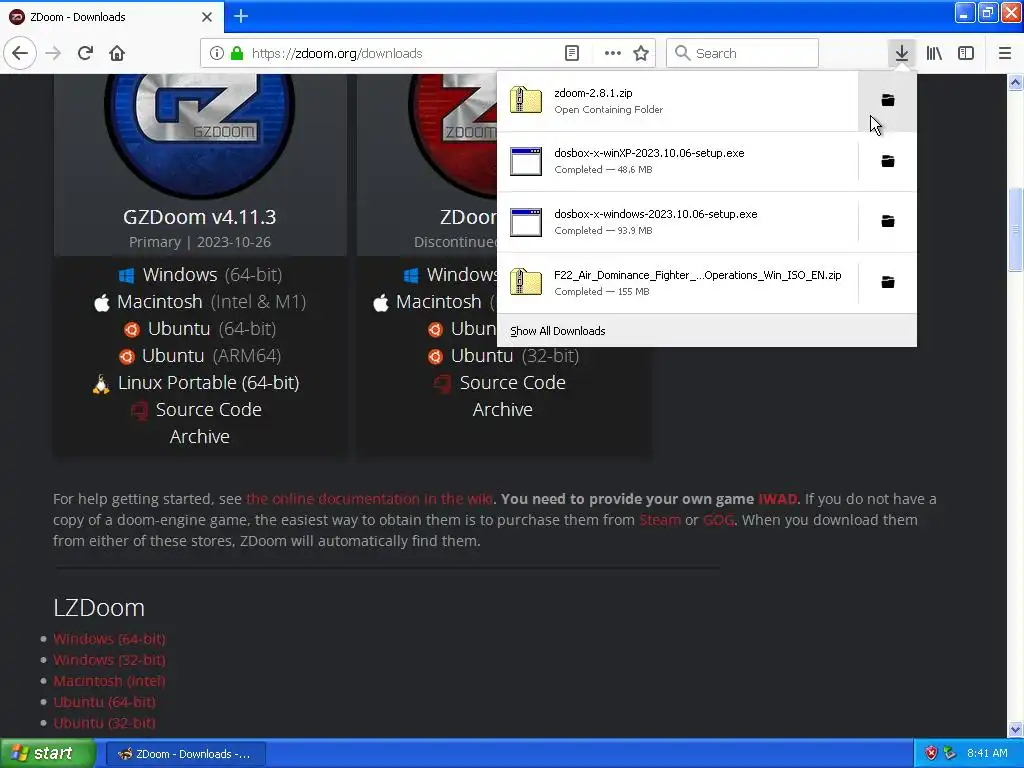
Task: Go to the browser home page
Action: click(117, 53)
